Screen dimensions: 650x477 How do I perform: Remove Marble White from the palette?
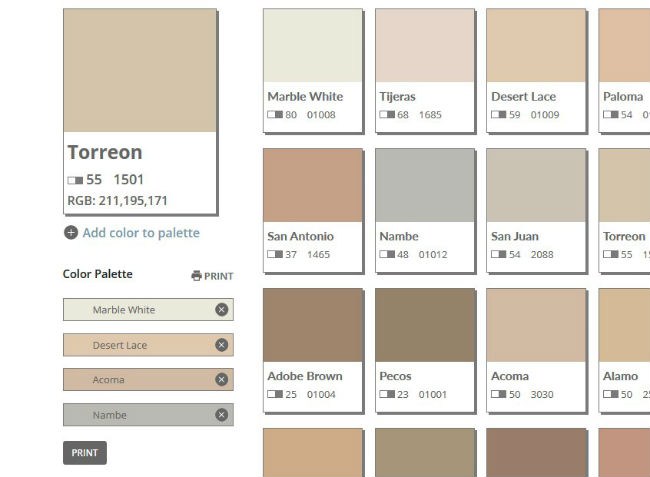[x=222, y=309]
